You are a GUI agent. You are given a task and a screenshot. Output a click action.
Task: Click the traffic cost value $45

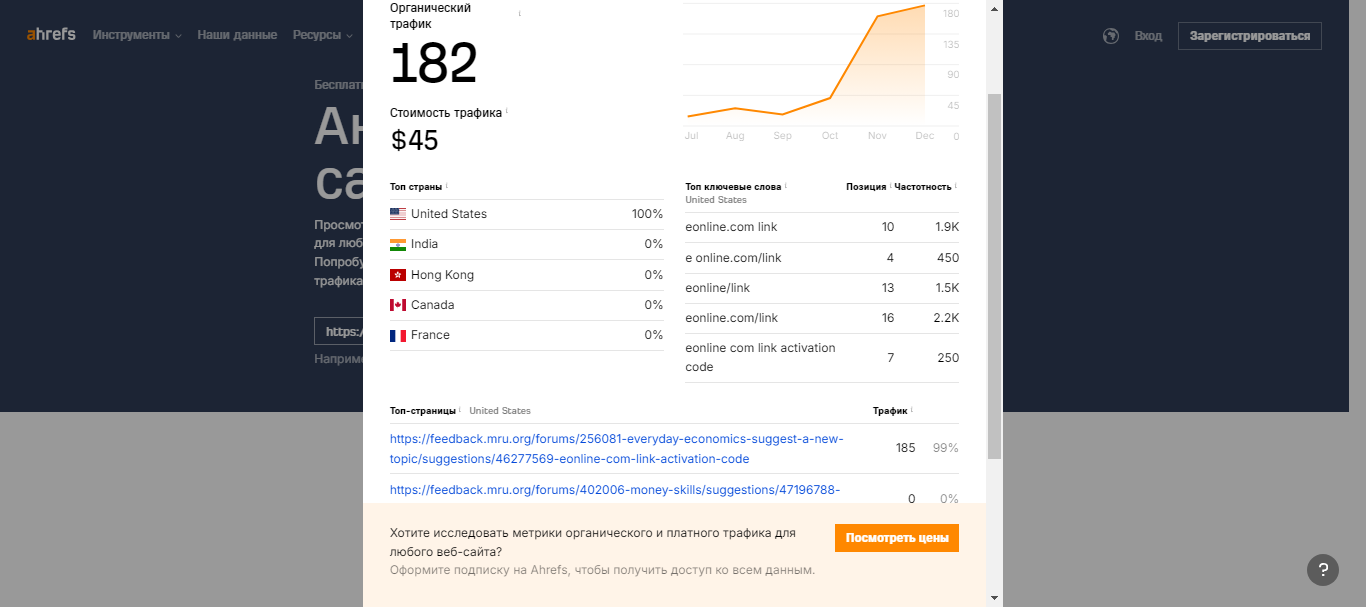coord(415,140)
